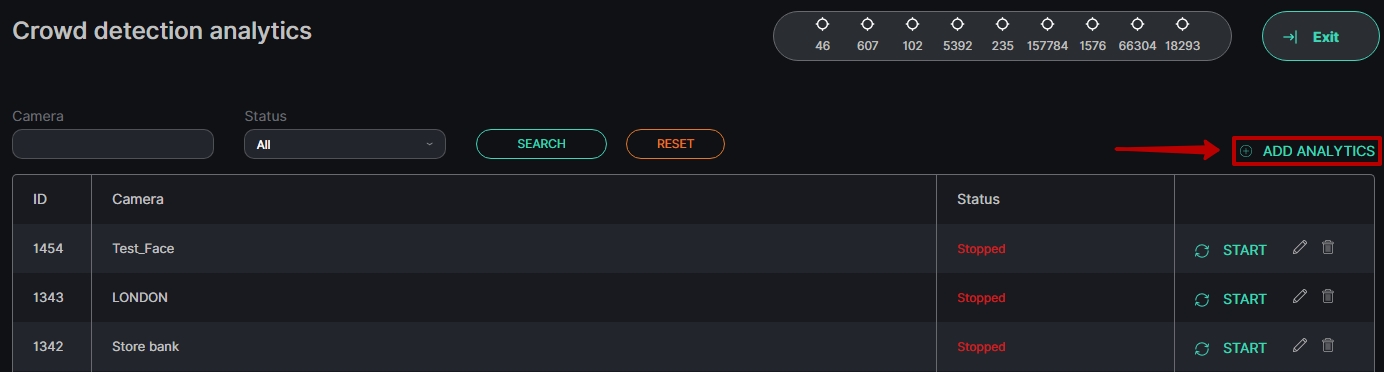The height and width of the screenshot is (372, 1384).
Task: Open the Status filter dropdown
Action: coord(345,144)
